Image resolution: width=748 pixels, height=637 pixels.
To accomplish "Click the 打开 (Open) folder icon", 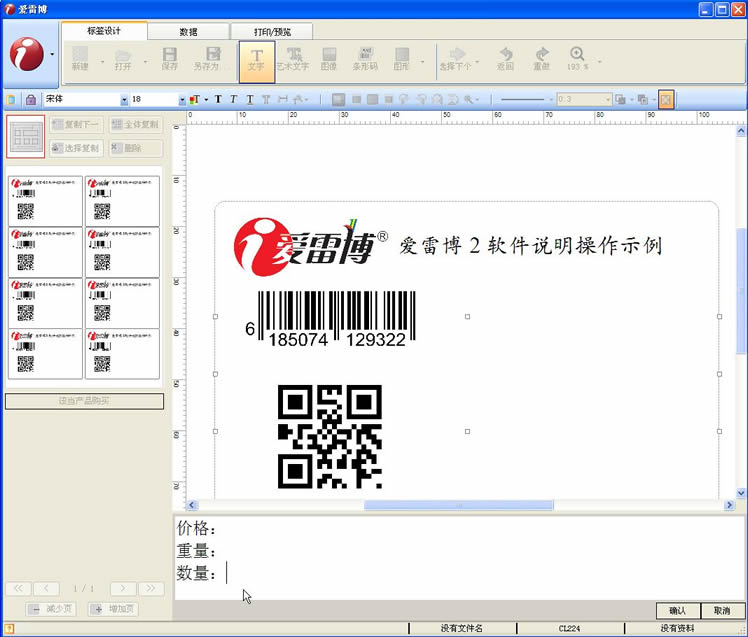I will [x=123, y=59].
